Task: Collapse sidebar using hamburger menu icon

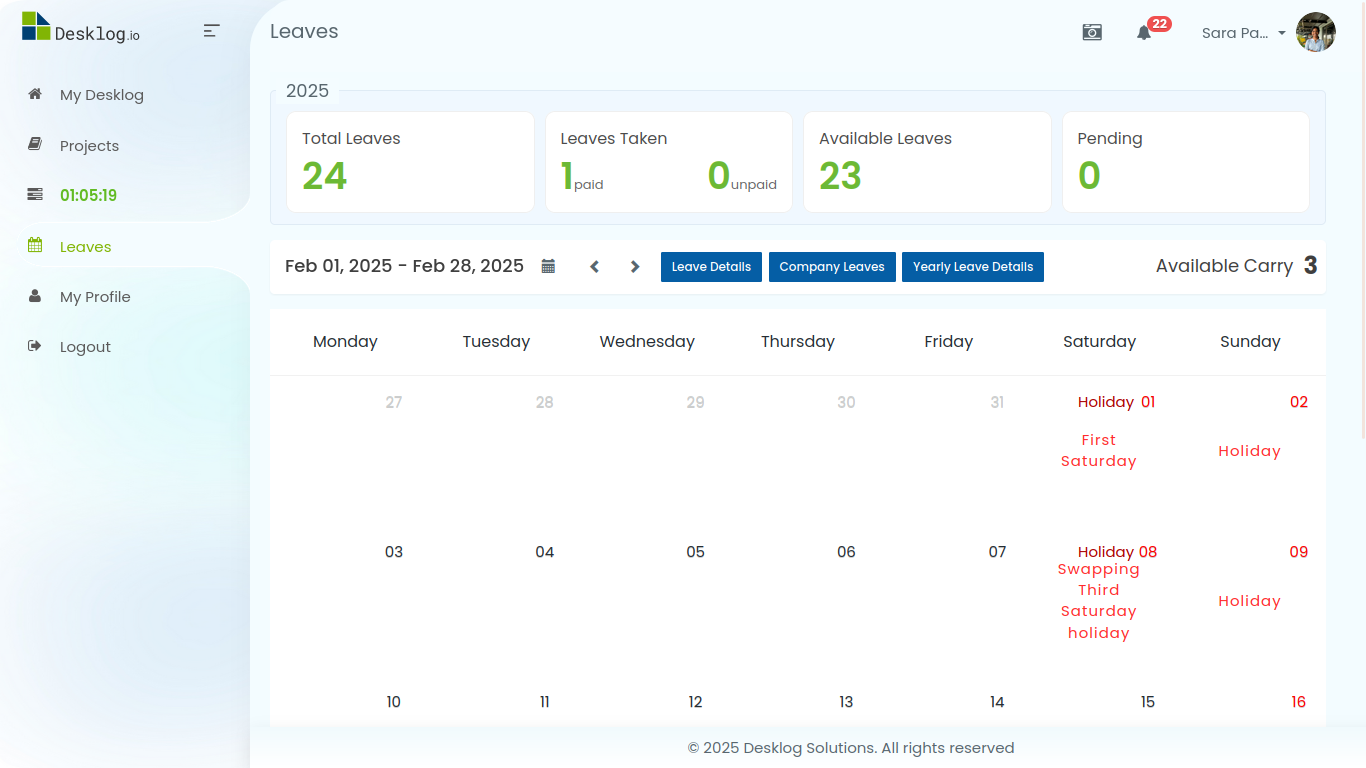Action: click(x=211, y=31)
